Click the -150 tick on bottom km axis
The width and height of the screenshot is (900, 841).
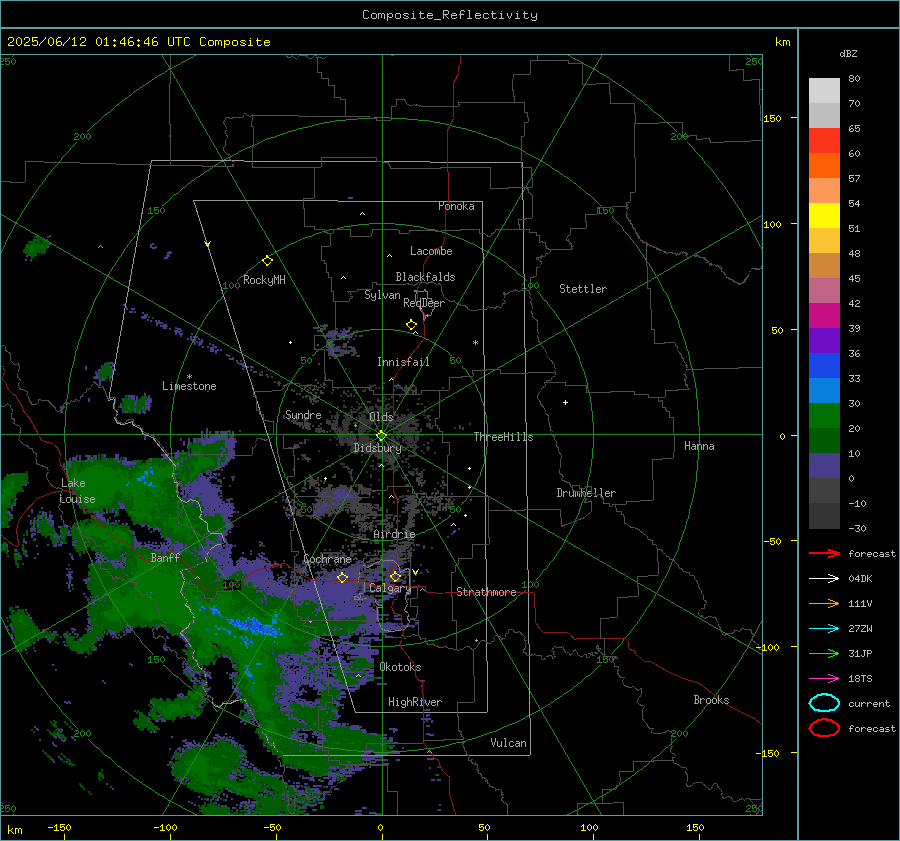(59, 828)
